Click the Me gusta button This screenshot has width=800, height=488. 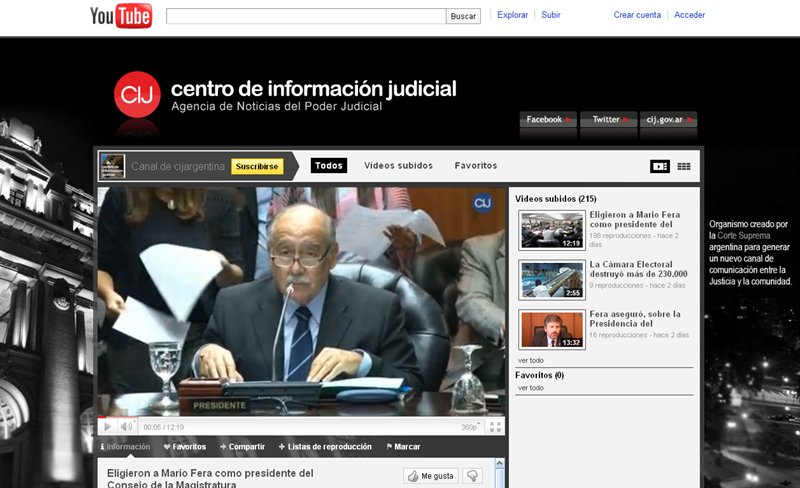pyautogui.click(x=431, y=476)
